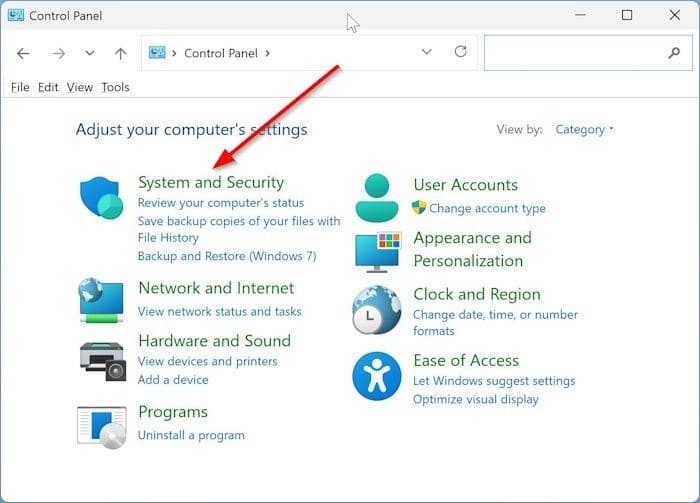Click the Clock and Region globe icon
This screenshot has width=700, height=503.
coord(377,311)
